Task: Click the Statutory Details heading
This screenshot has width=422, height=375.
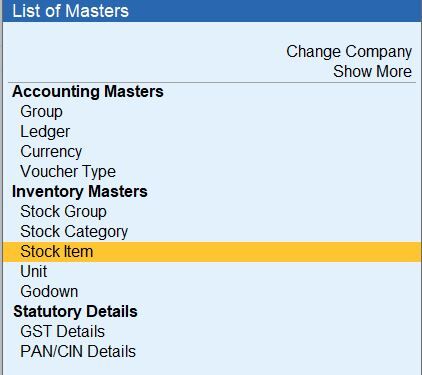Action: pyautogui.click(x=75, y=311)
